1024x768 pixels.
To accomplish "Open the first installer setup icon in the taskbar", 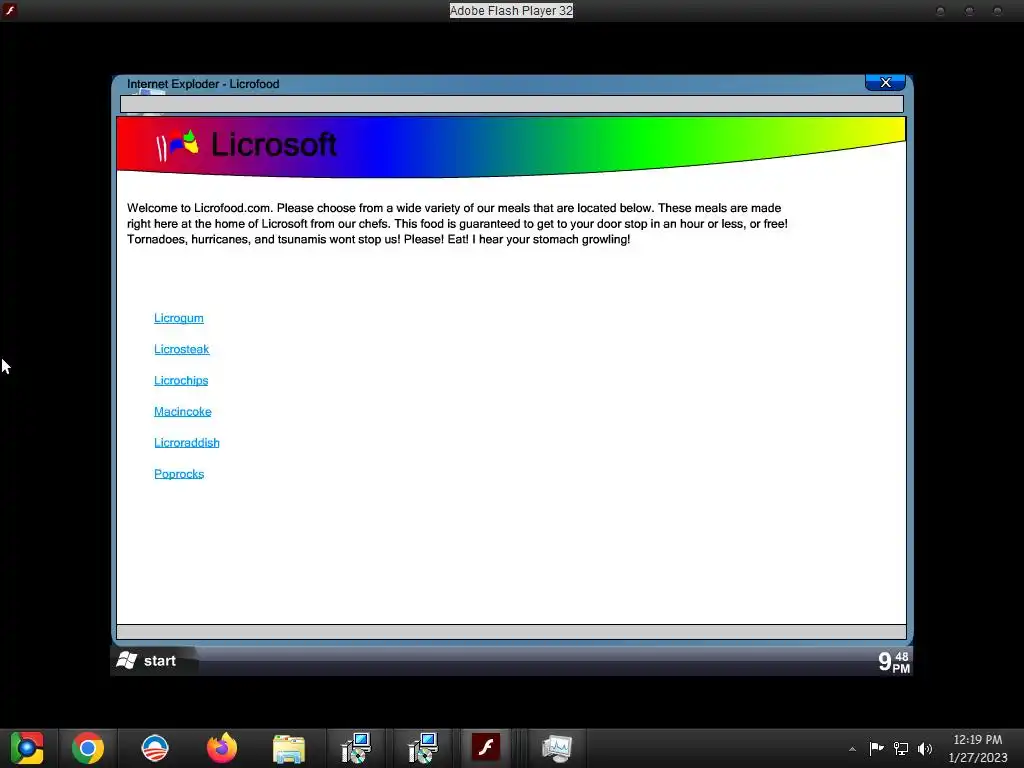I will [x=356, y=748].
